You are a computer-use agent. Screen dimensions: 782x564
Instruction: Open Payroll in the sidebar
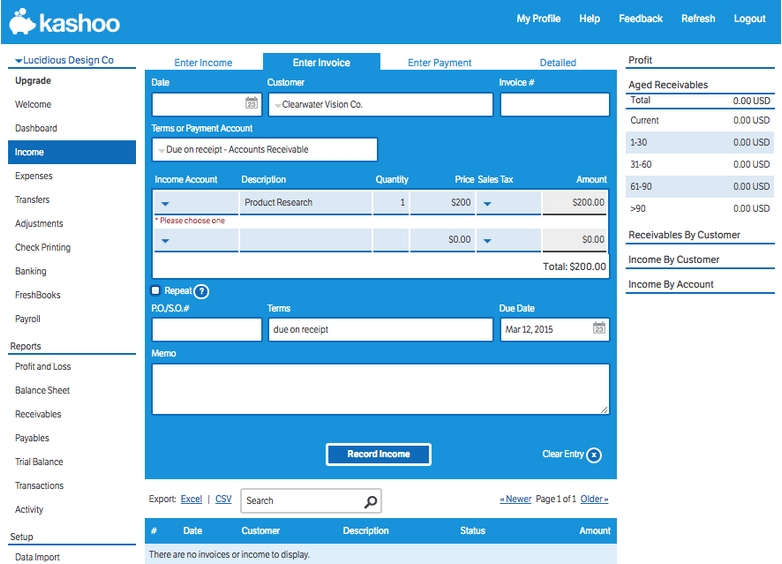click(x=27, y=319)
